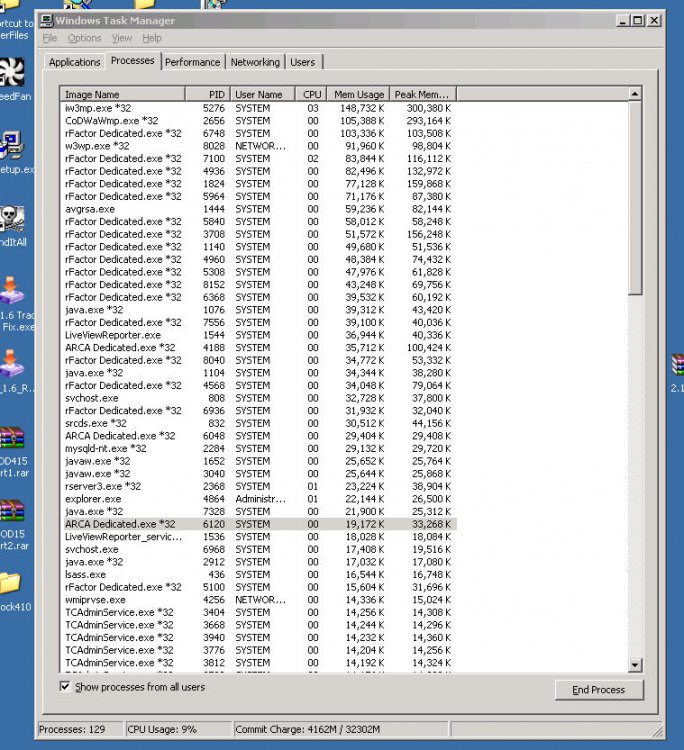Toggle Show processes from all users checkbox
This screenshot has width=684, height=750.
coord(65,686)
